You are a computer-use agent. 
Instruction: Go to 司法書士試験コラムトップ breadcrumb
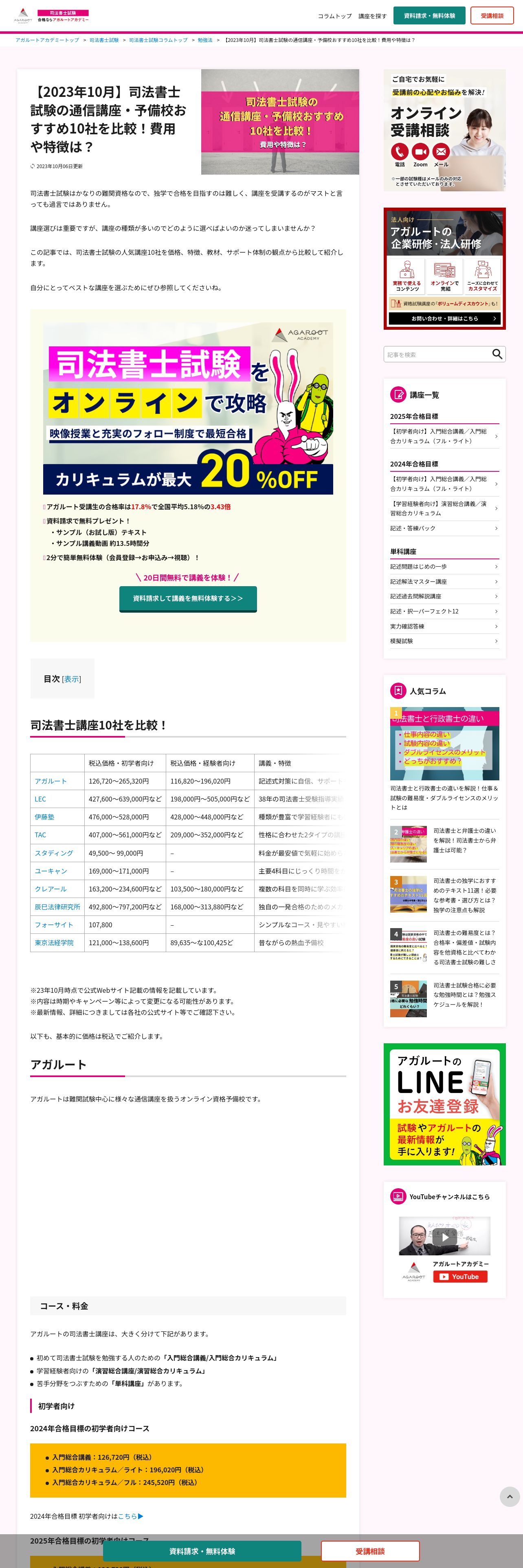pyautogui.click(x=158, y=40)
